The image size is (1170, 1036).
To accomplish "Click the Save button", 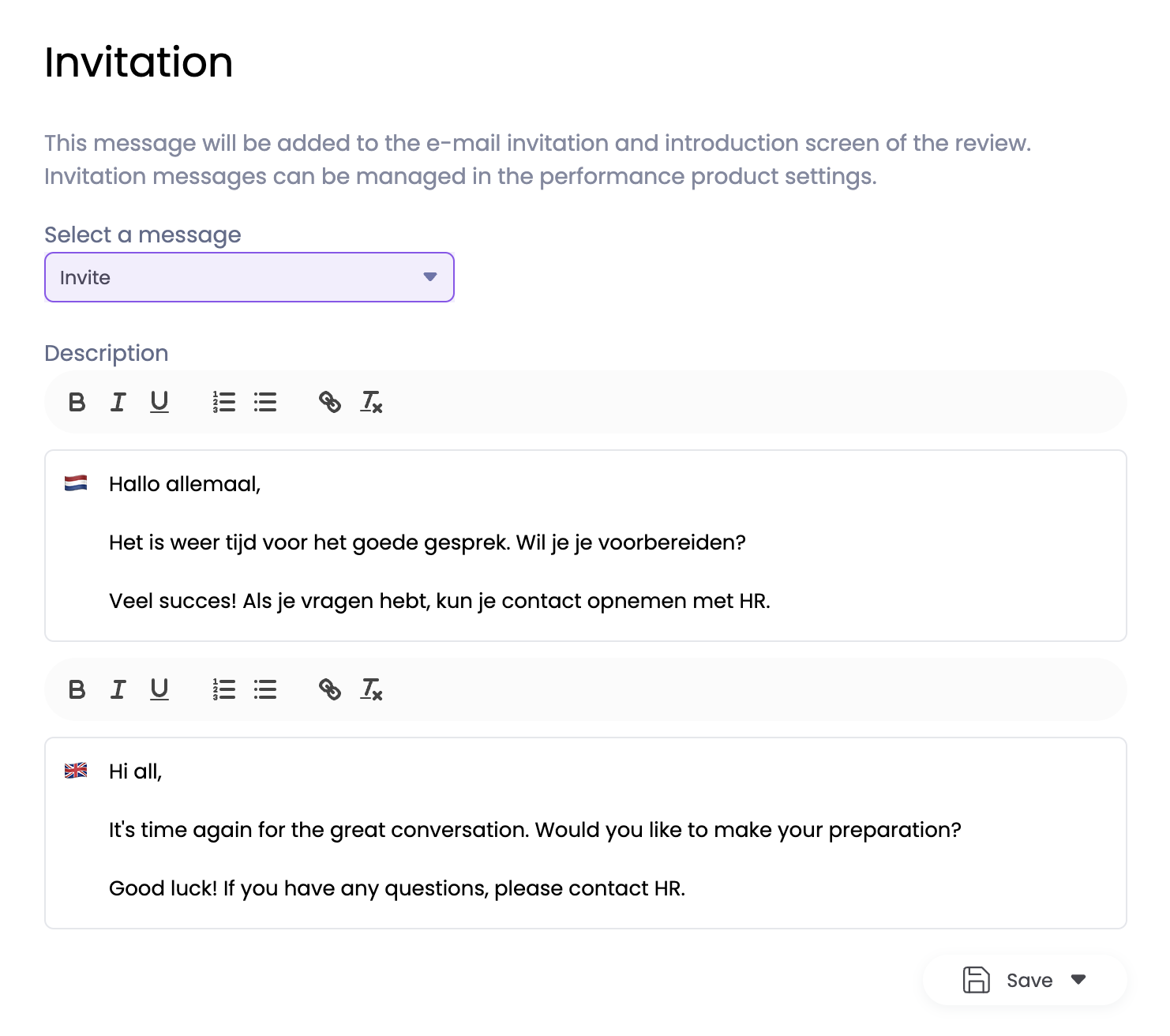I will click(x=1029, y=980).
